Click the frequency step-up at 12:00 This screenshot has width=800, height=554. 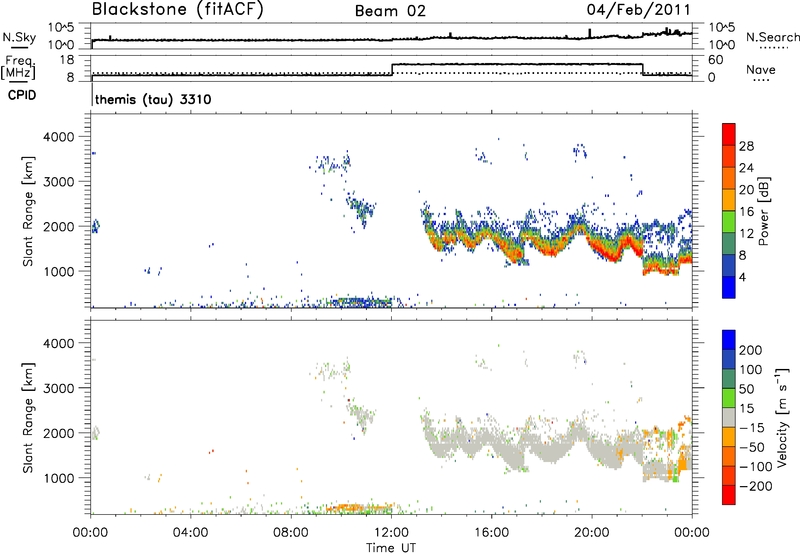point(392,69)
